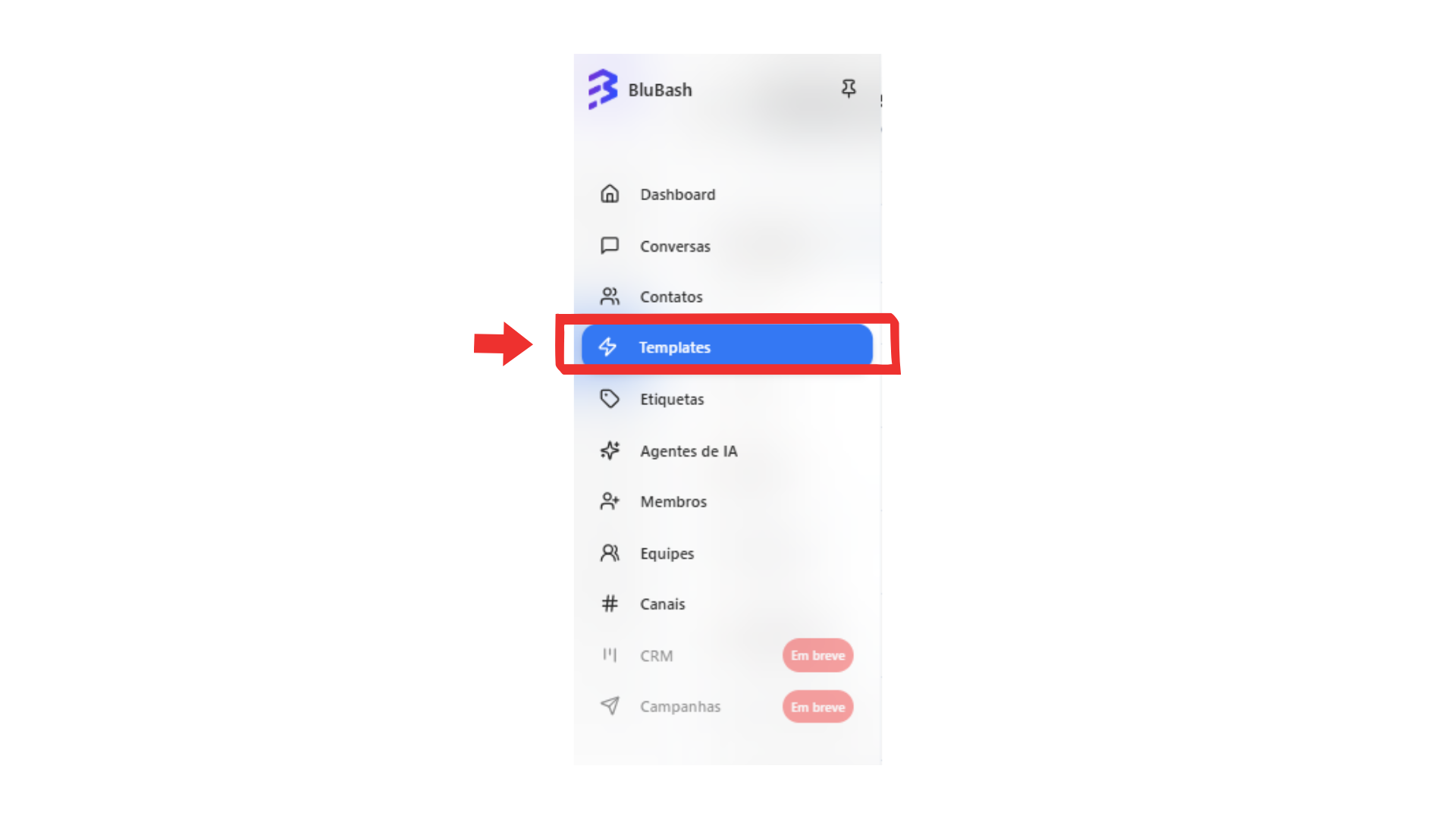Screen dimensions: 1456x819
Task: Click the Campanhas Em breve badge
Action: 817,707
